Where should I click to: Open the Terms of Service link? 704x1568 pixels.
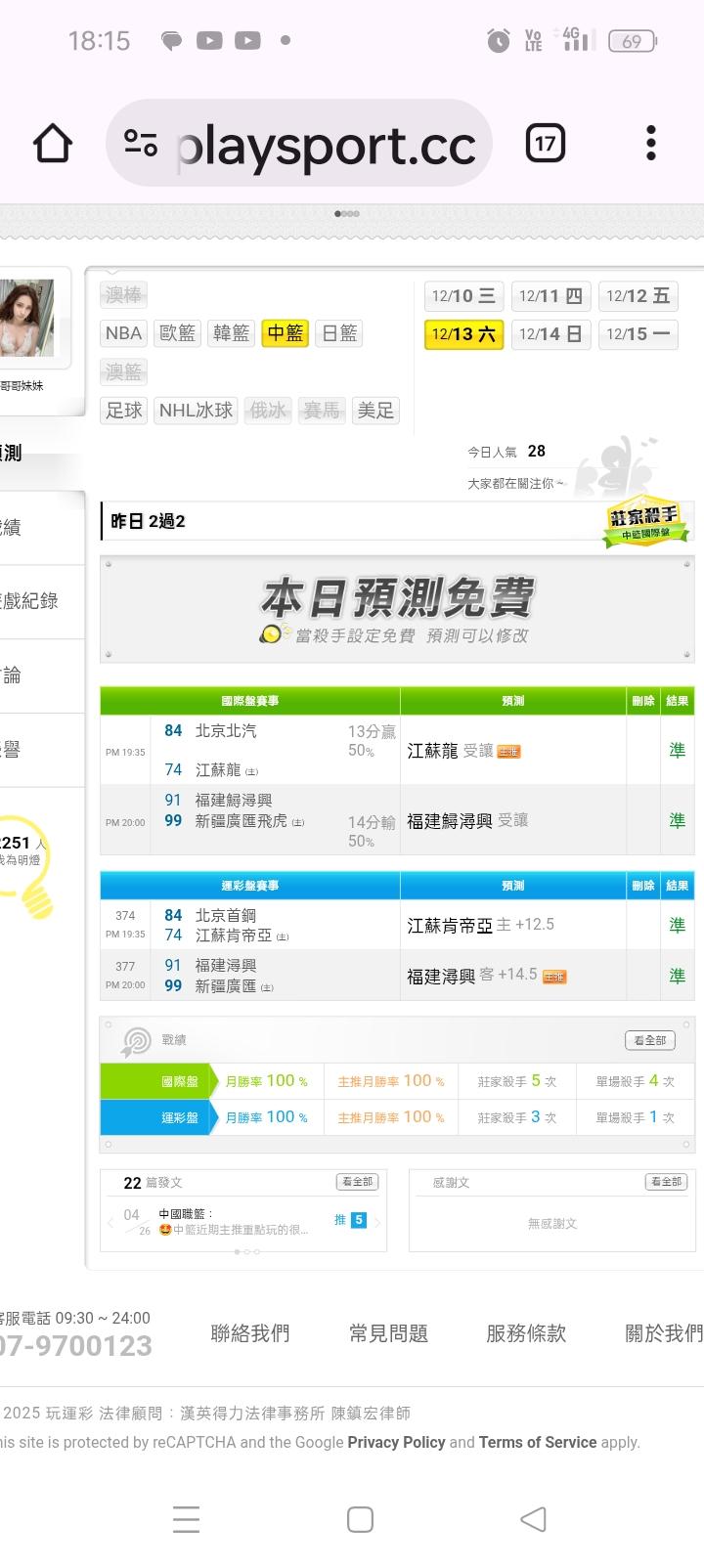[x=538, y=1442]
